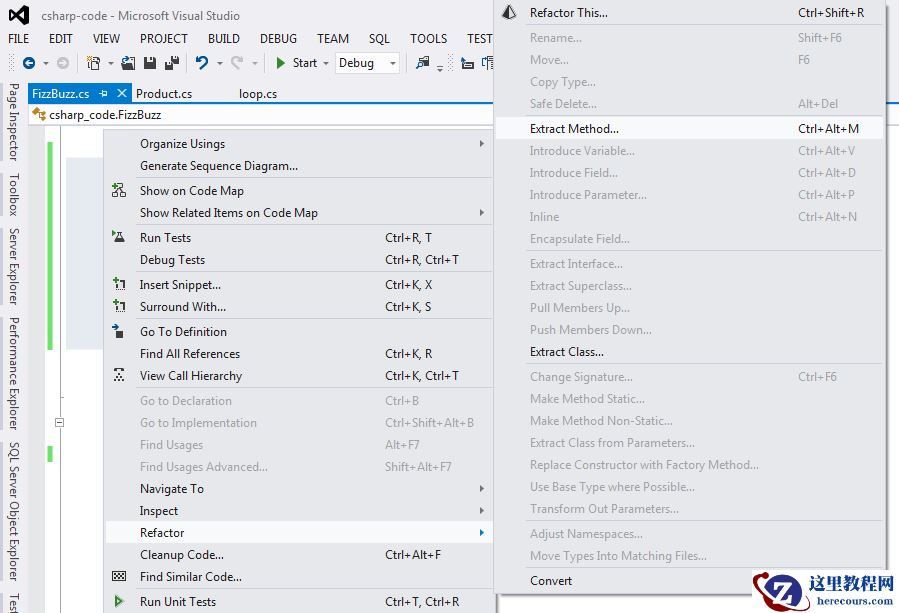
Task: Open the TOOLS menu
Action: pos(428,38)
